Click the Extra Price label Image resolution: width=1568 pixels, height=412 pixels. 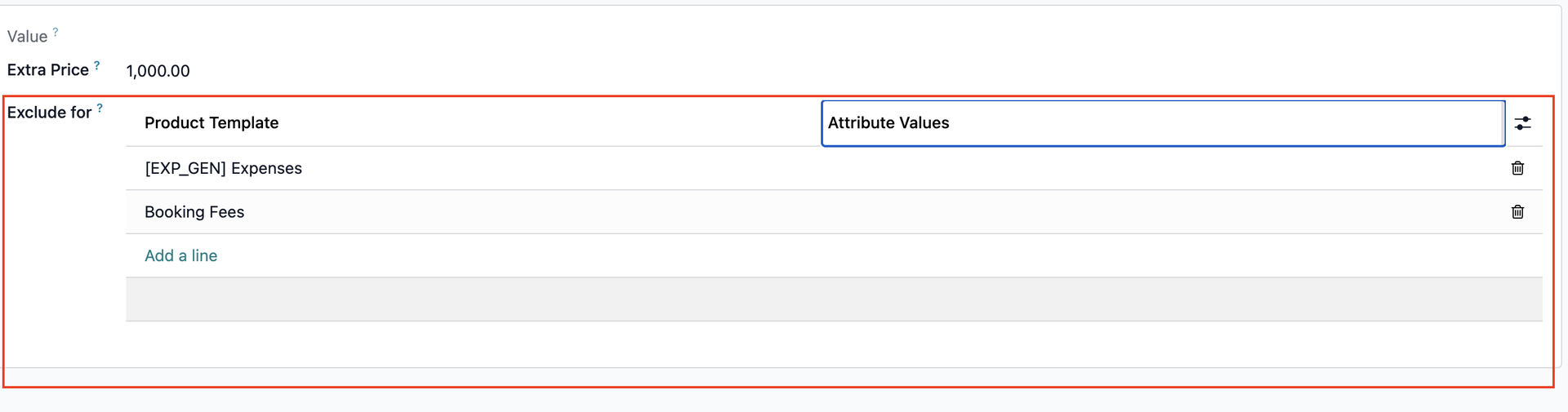tap(47, 70)
